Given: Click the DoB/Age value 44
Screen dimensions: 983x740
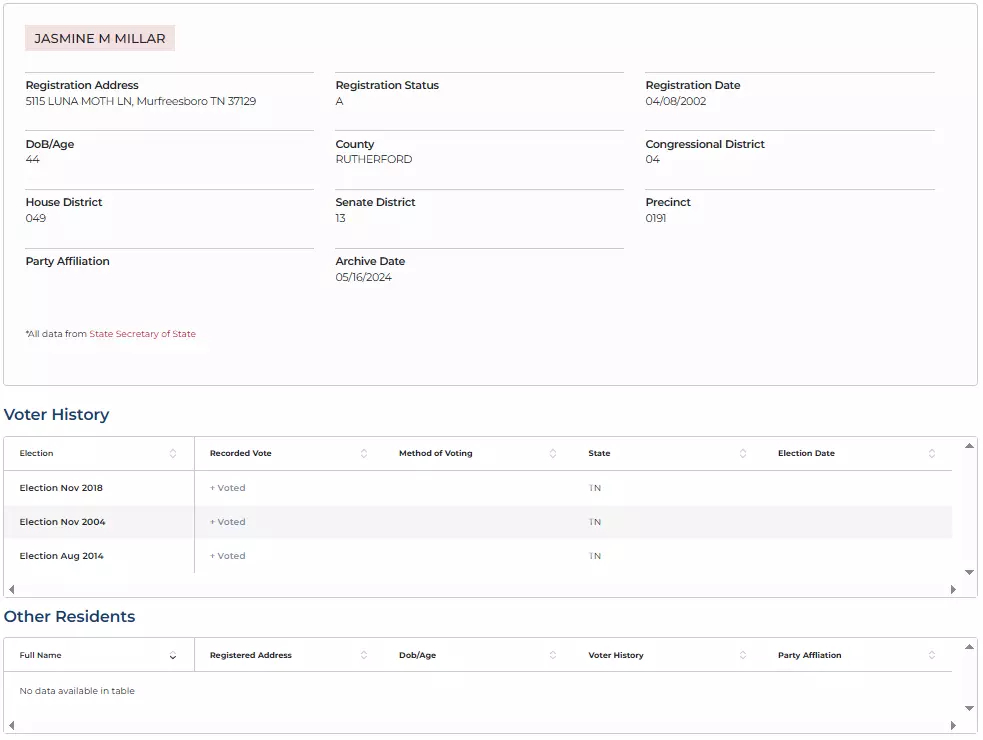Looking at the screenshot, I should tap(33, 159).
